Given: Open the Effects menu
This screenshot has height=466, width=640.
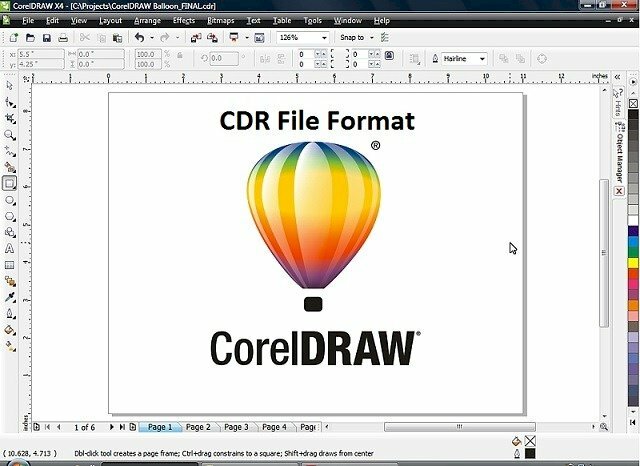Looking at the screenshot, I should [184, 20].
